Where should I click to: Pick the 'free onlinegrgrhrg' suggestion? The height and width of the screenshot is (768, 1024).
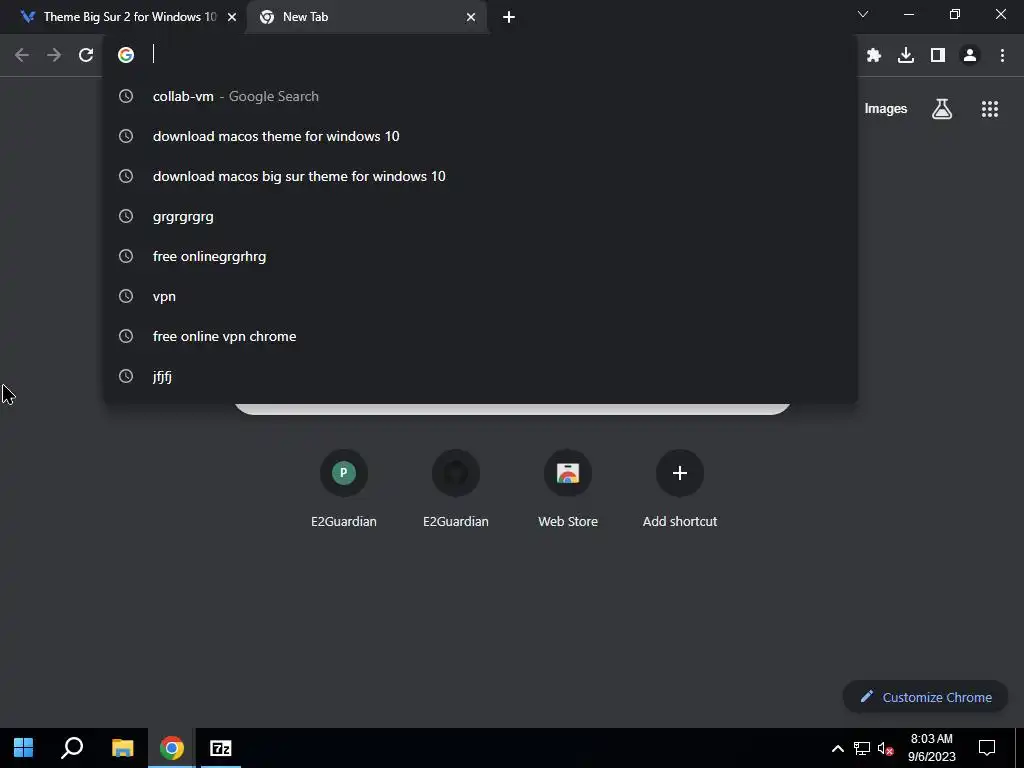[x=480, y=256]
